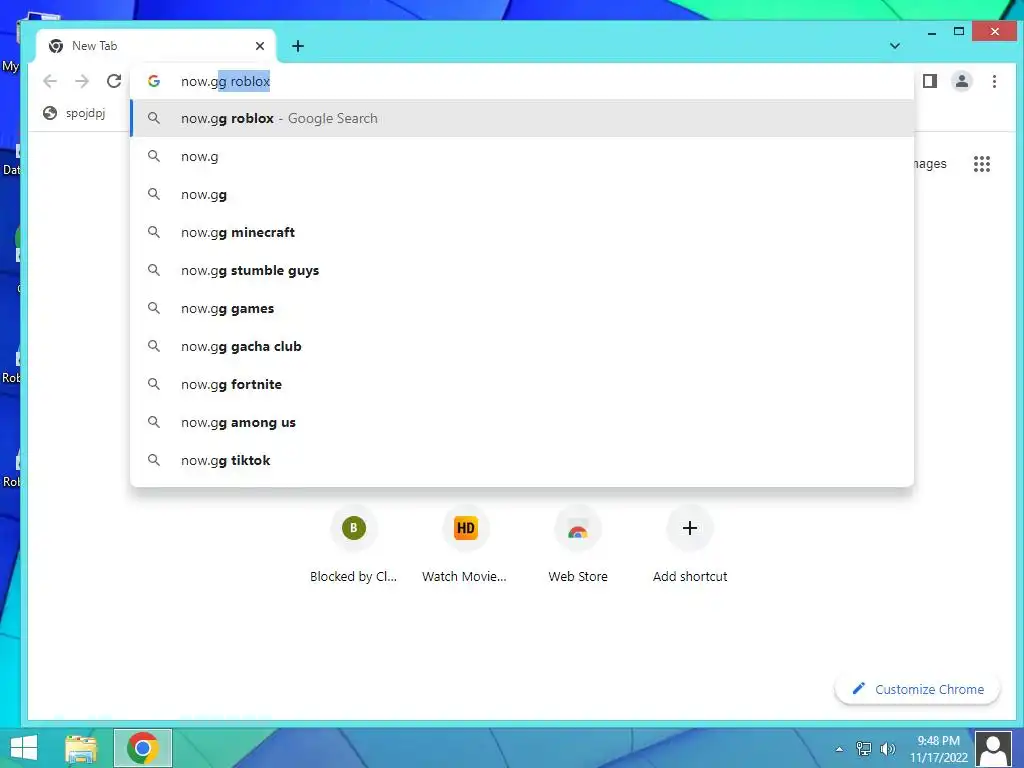Click the Google icon in address bar
1024x768 pixels.
(154, 81)
